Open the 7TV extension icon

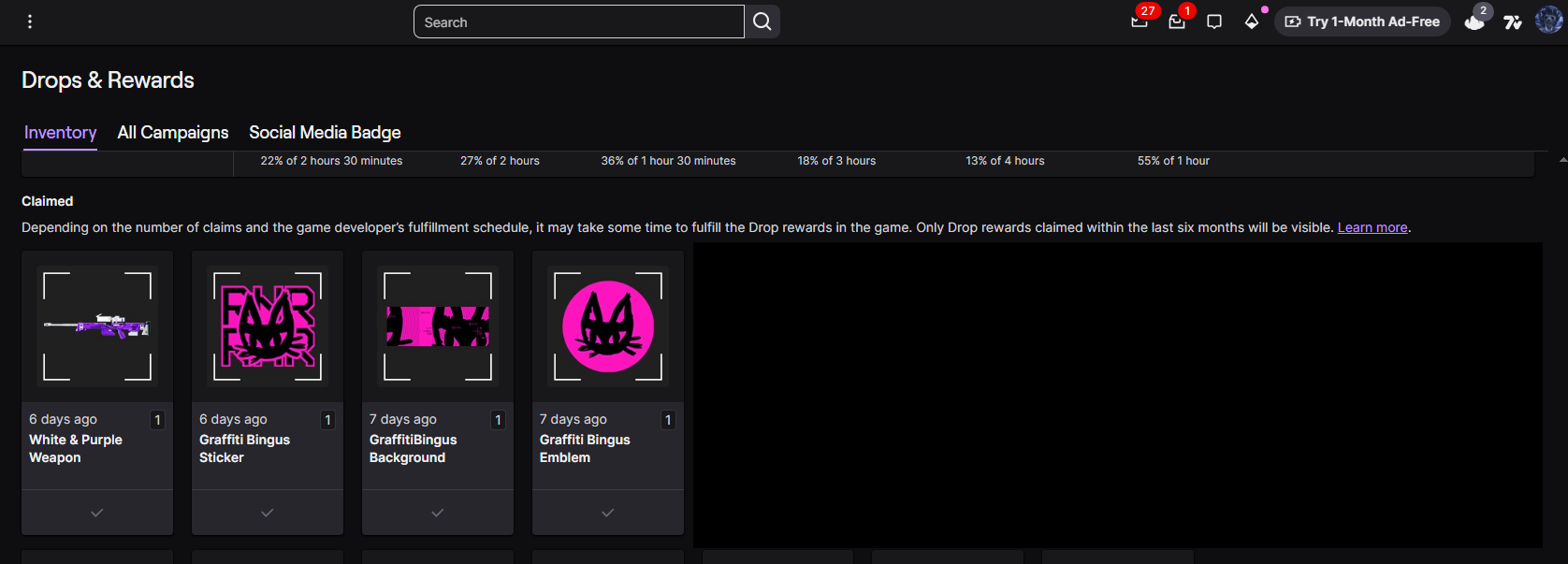pos(1513,22)
